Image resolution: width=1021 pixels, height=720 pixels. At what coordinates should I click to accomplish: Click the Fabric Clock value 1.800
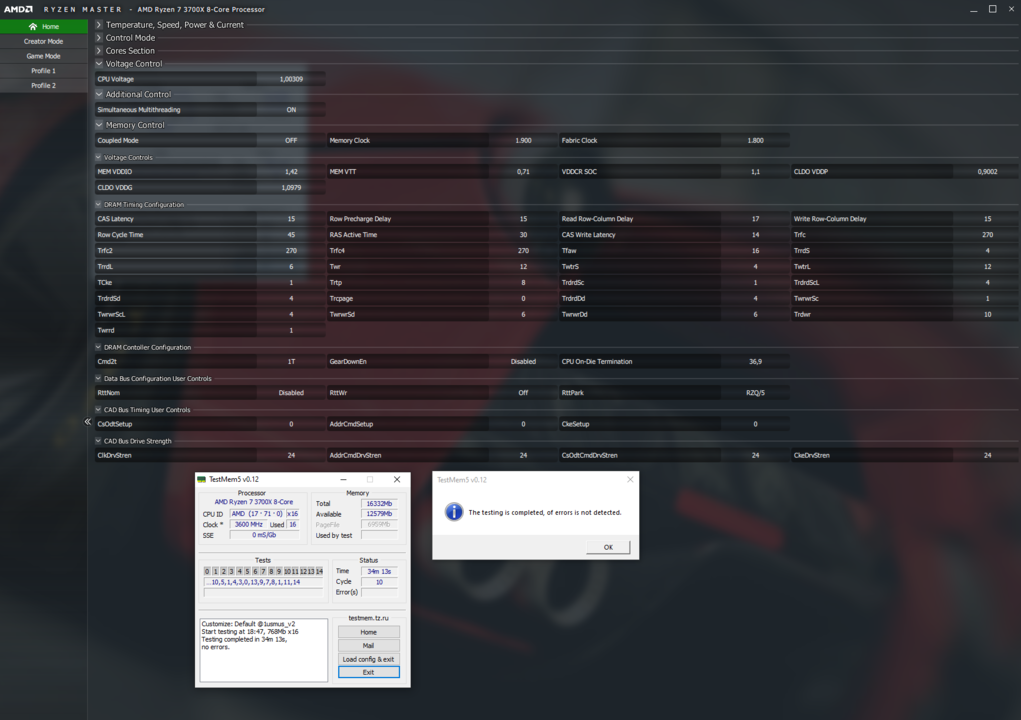click(755, 141)
